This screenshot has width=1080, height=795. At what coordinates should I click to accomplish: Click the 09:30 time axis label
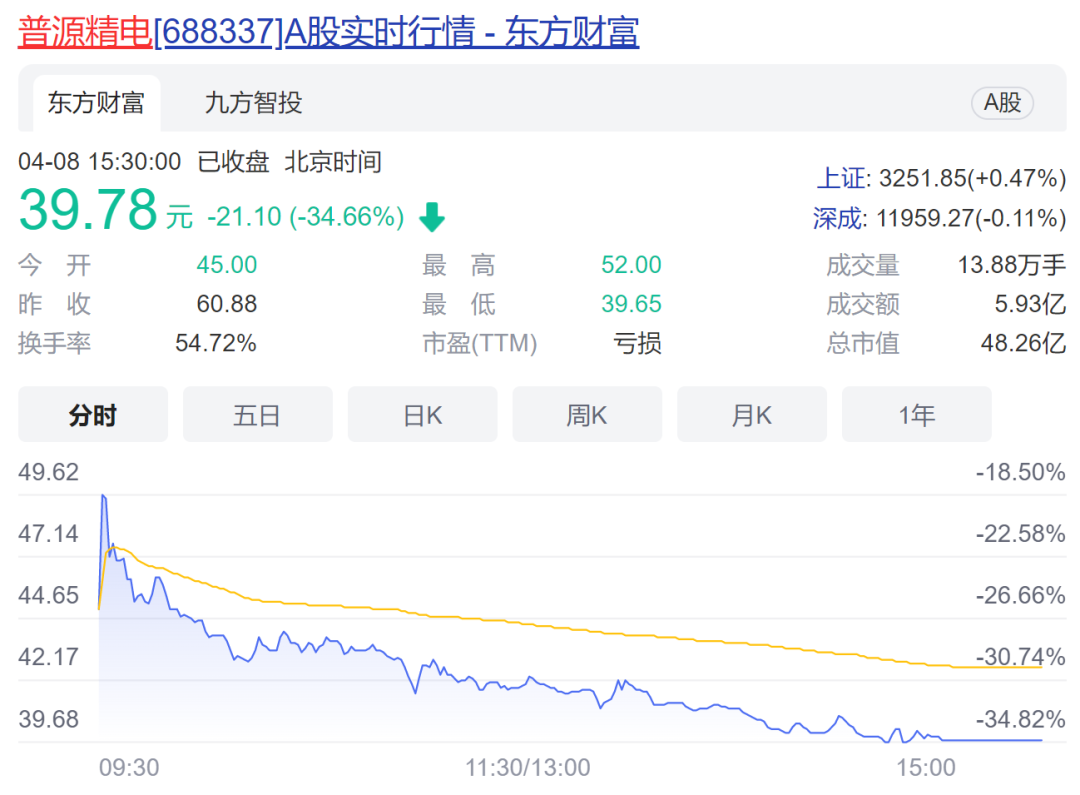(x=129, y=767)
